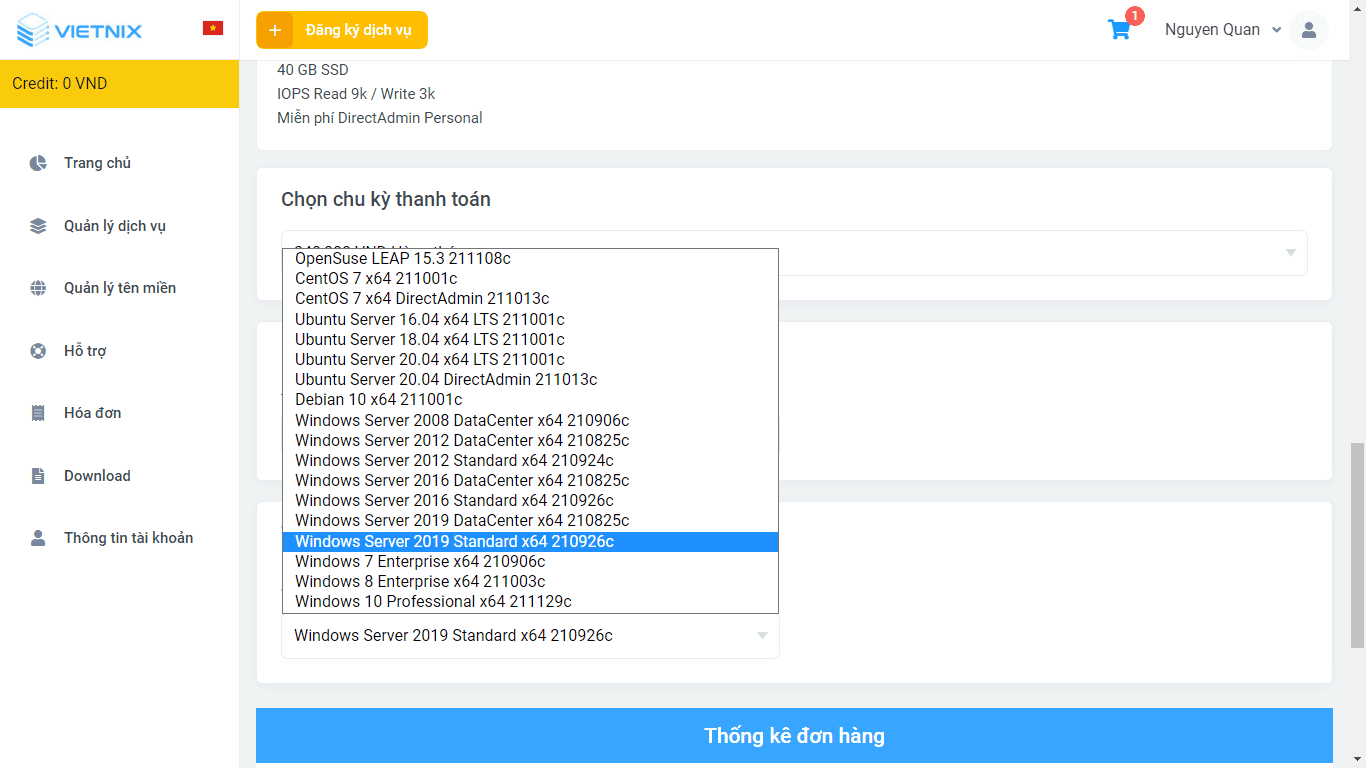
Task: Open Quản lý tên miền menu
Action: [x=120, y=288]
